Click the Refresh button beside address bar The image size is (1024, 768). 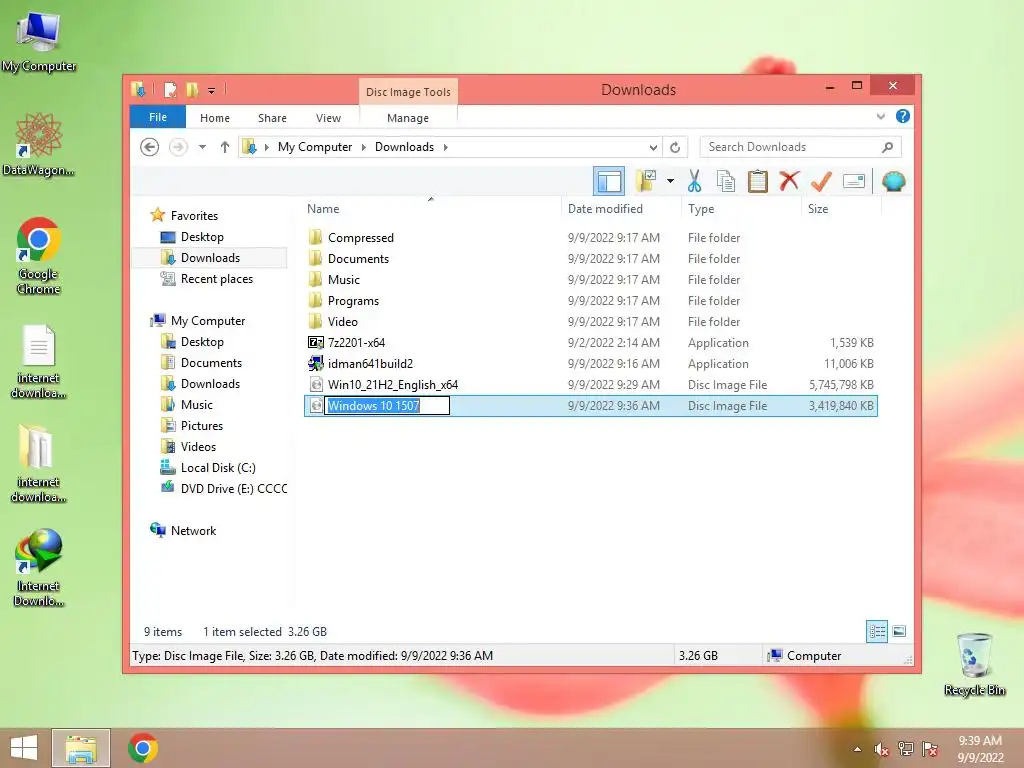[675, 147]
